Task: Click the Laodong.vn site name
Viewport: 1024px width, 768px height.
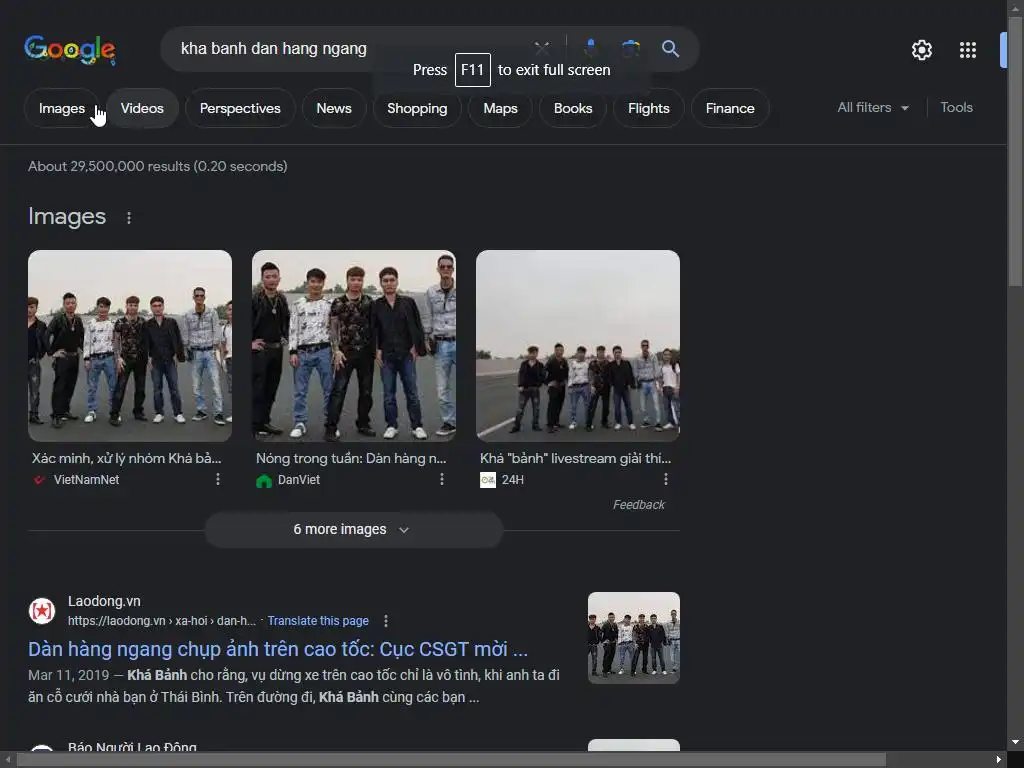Action: click(104, 601)
